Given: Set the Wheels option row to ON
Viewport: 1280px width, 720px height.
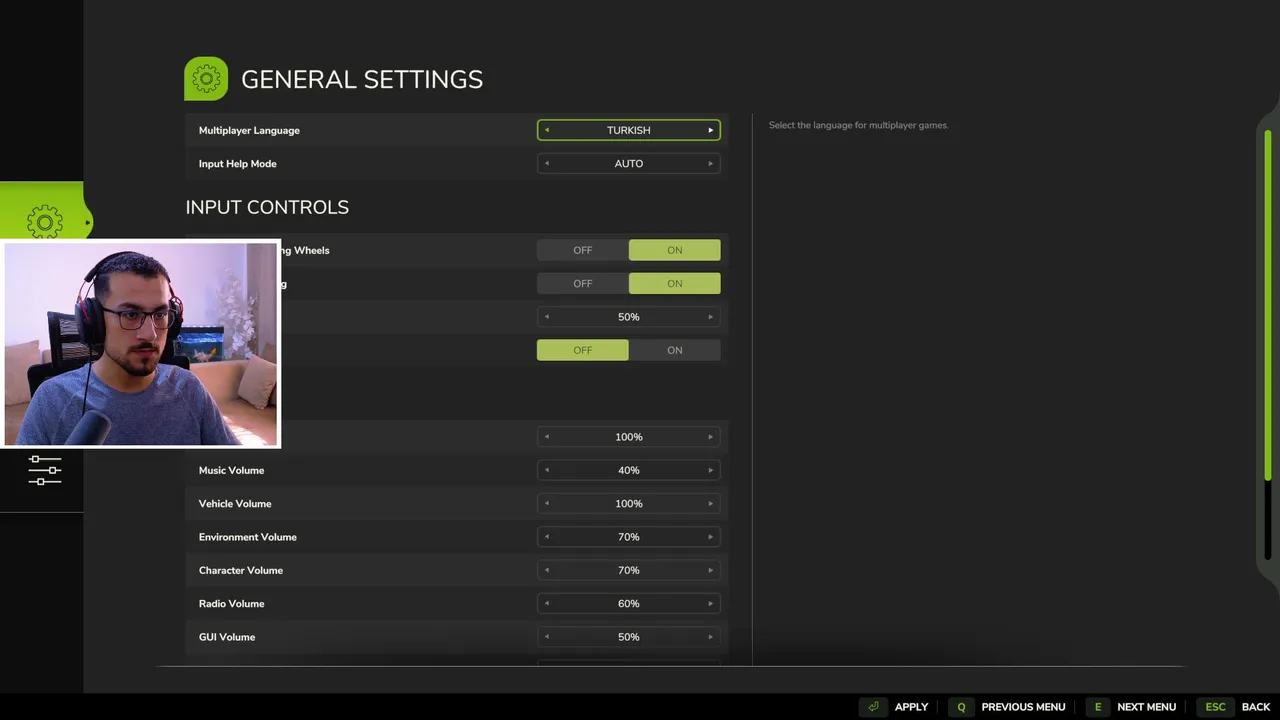Looking at the screenshot, I should click(x=675, y=250).
